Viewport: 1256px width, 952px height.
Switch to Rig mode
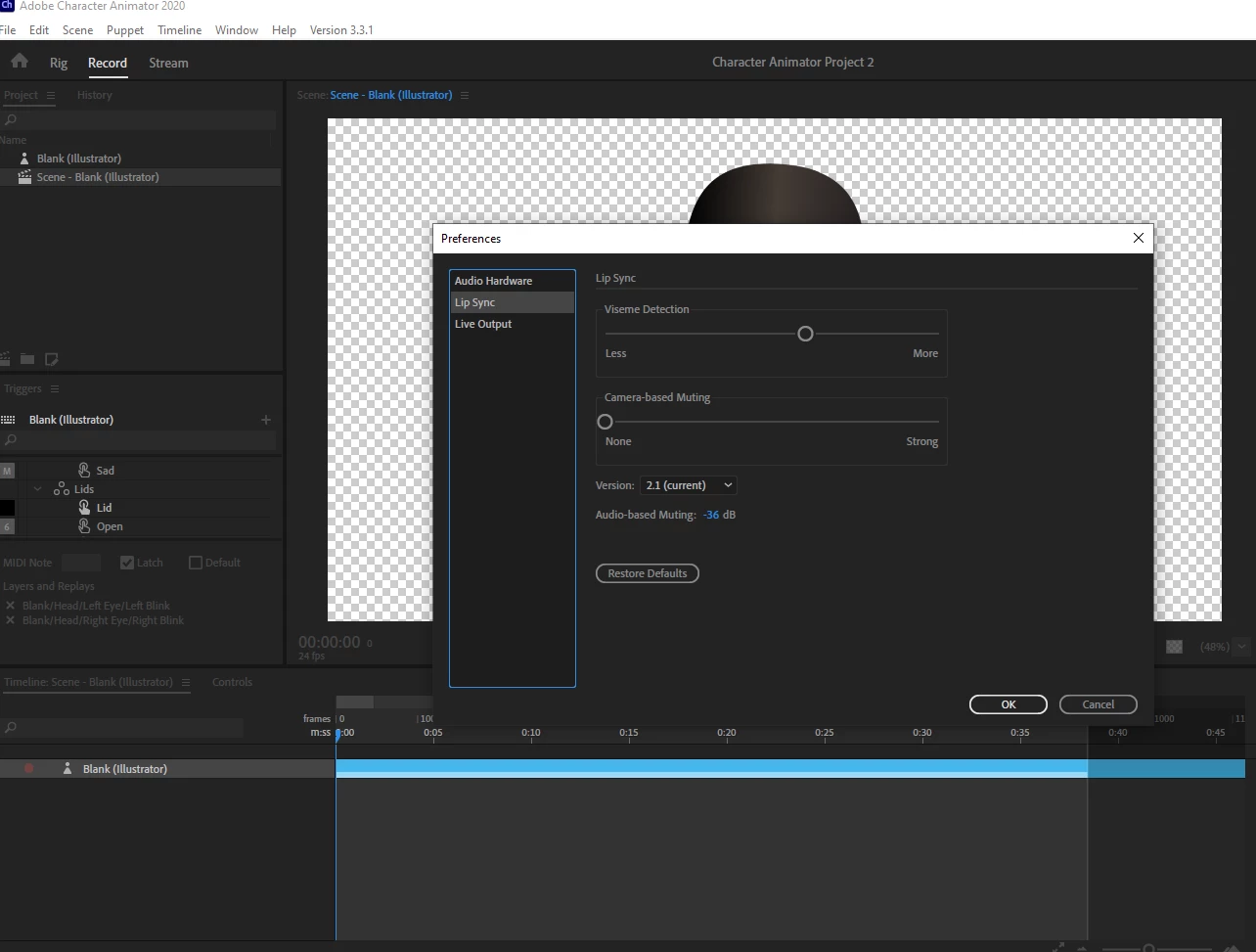click(x=59, y=63)
